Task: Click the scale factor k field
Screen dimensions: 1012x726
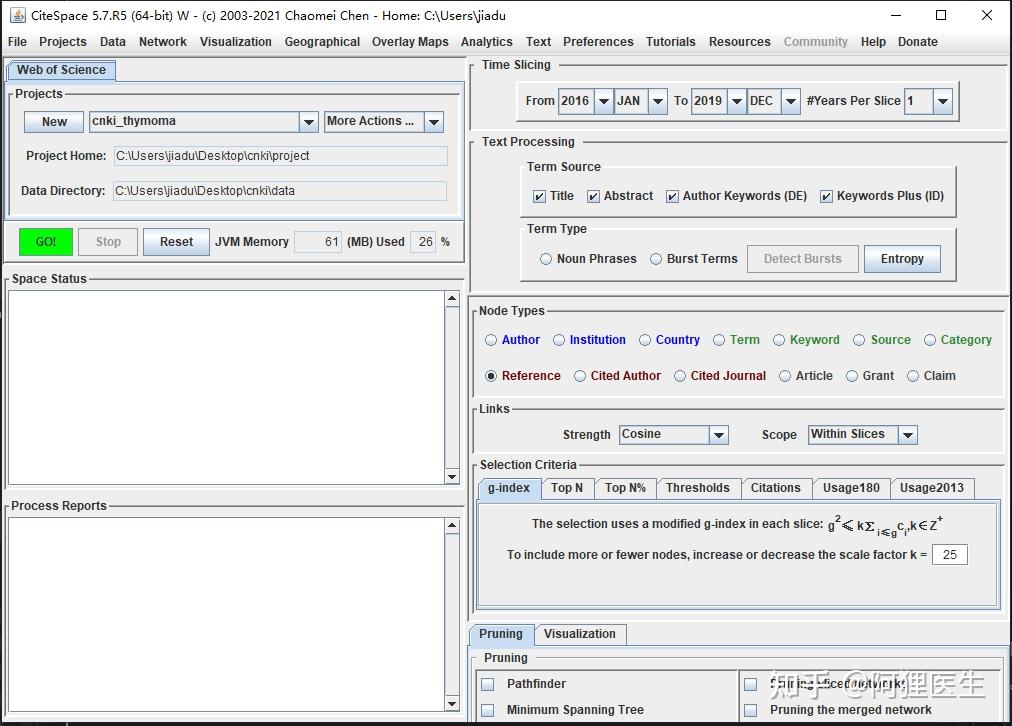Action: click(949, 555)
